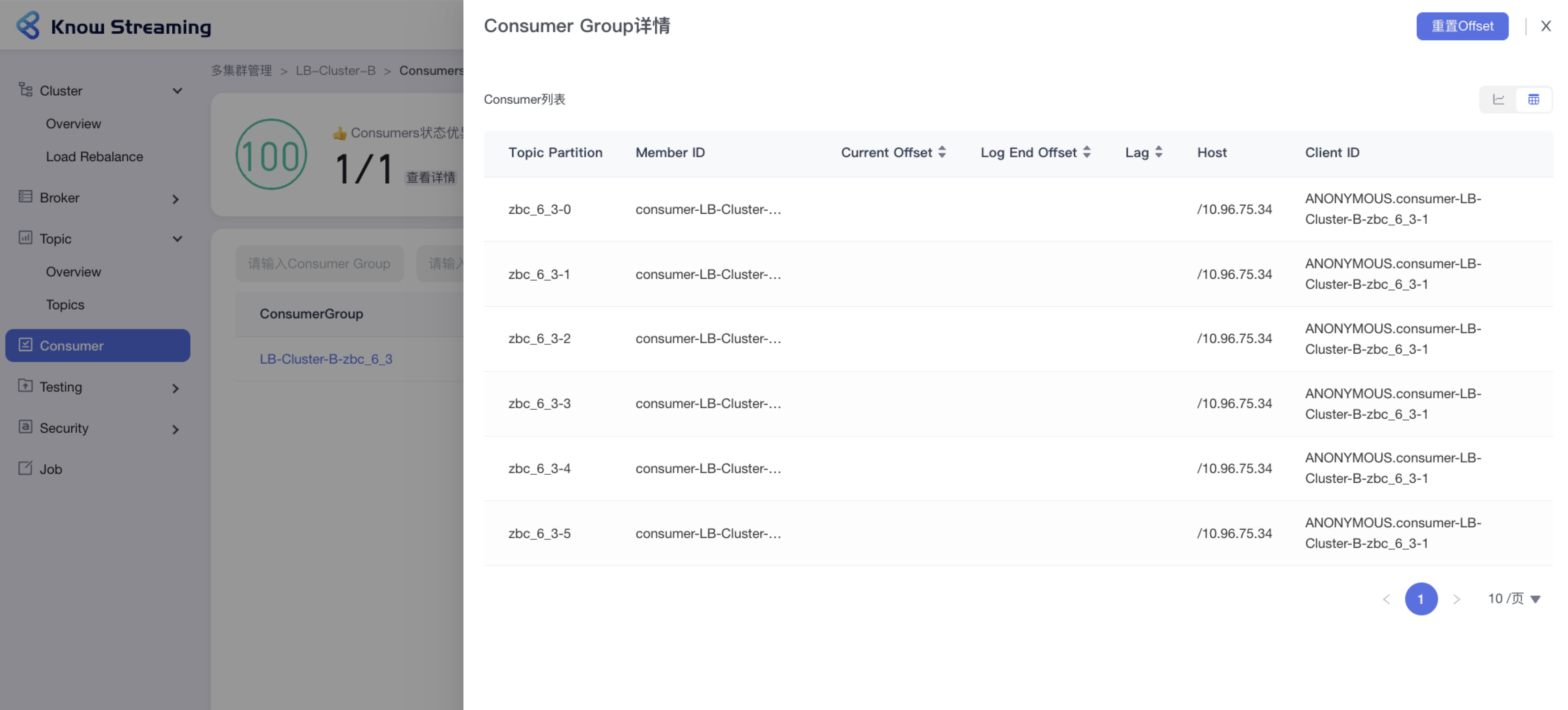Switch Consumer list to chart view

pyautogui.click(x=1498, y=99)
